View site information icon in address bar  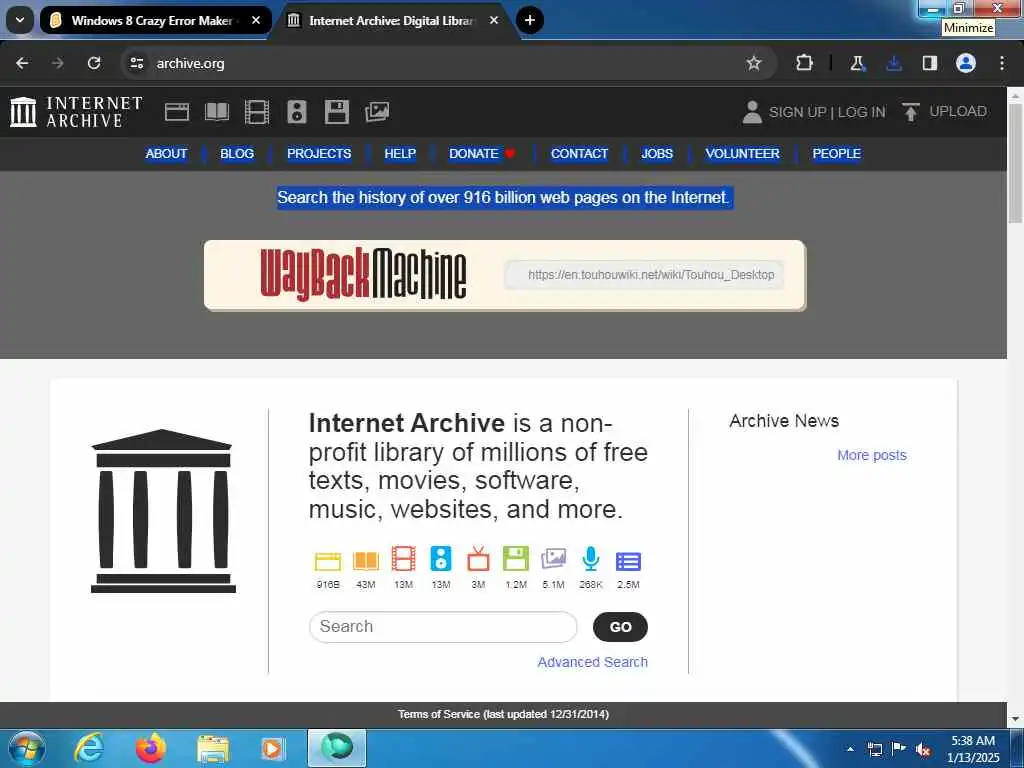pyautogui.click(x=136, y=63)
